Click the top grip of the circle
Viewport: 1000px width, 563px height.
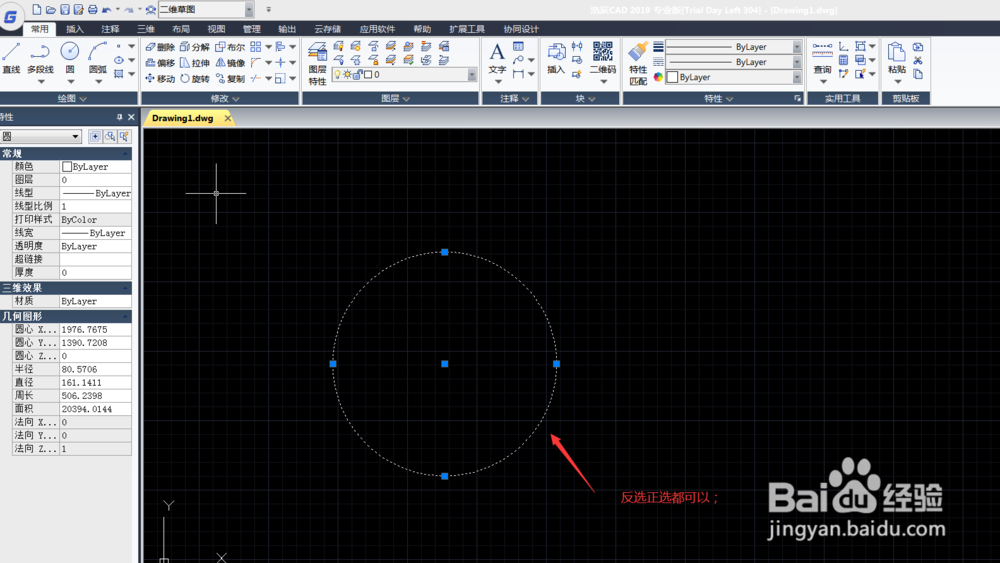point(445,252)
